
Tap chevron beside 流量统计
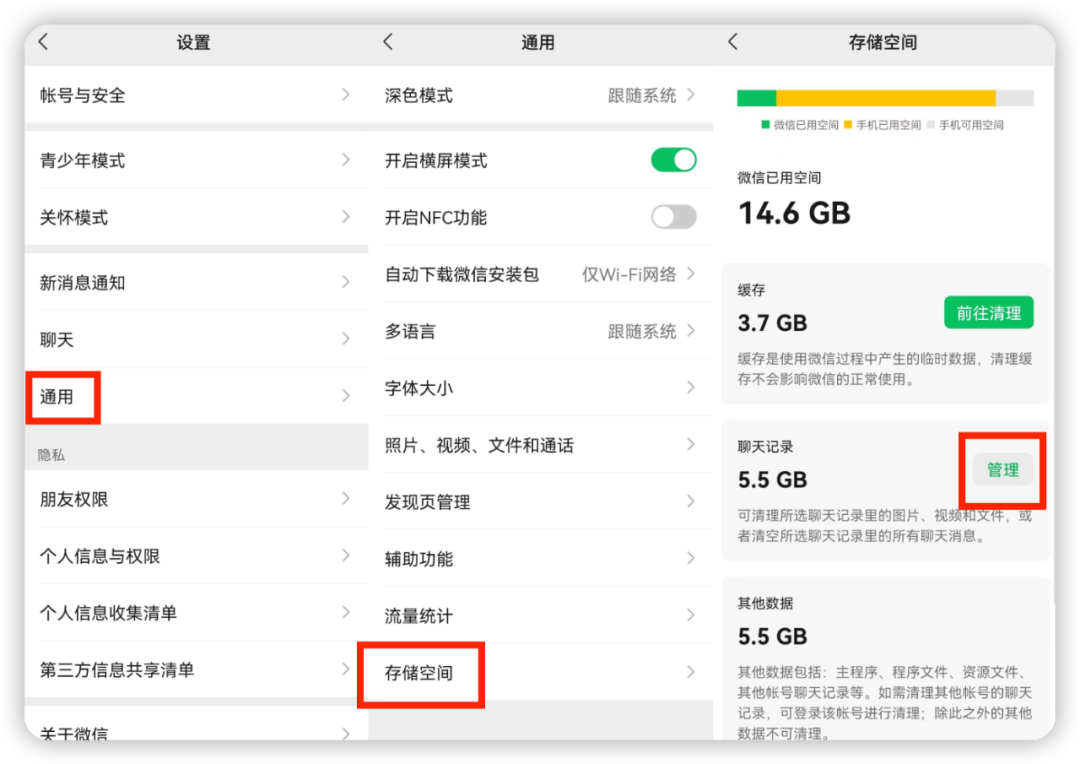click(x=690, y=615)
